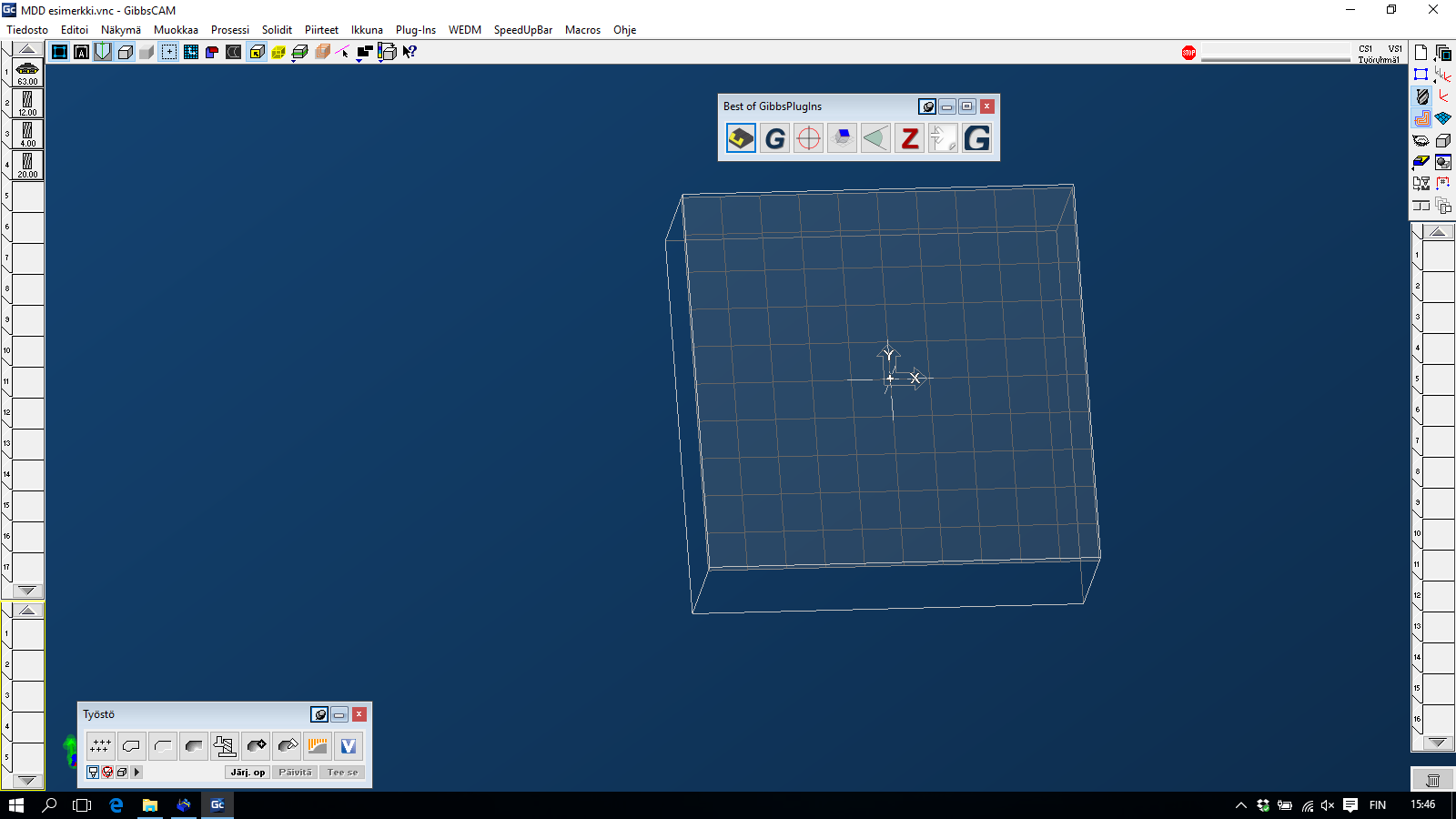
Task: Click the green triangle plugin icon
Action: pos(875,138)
